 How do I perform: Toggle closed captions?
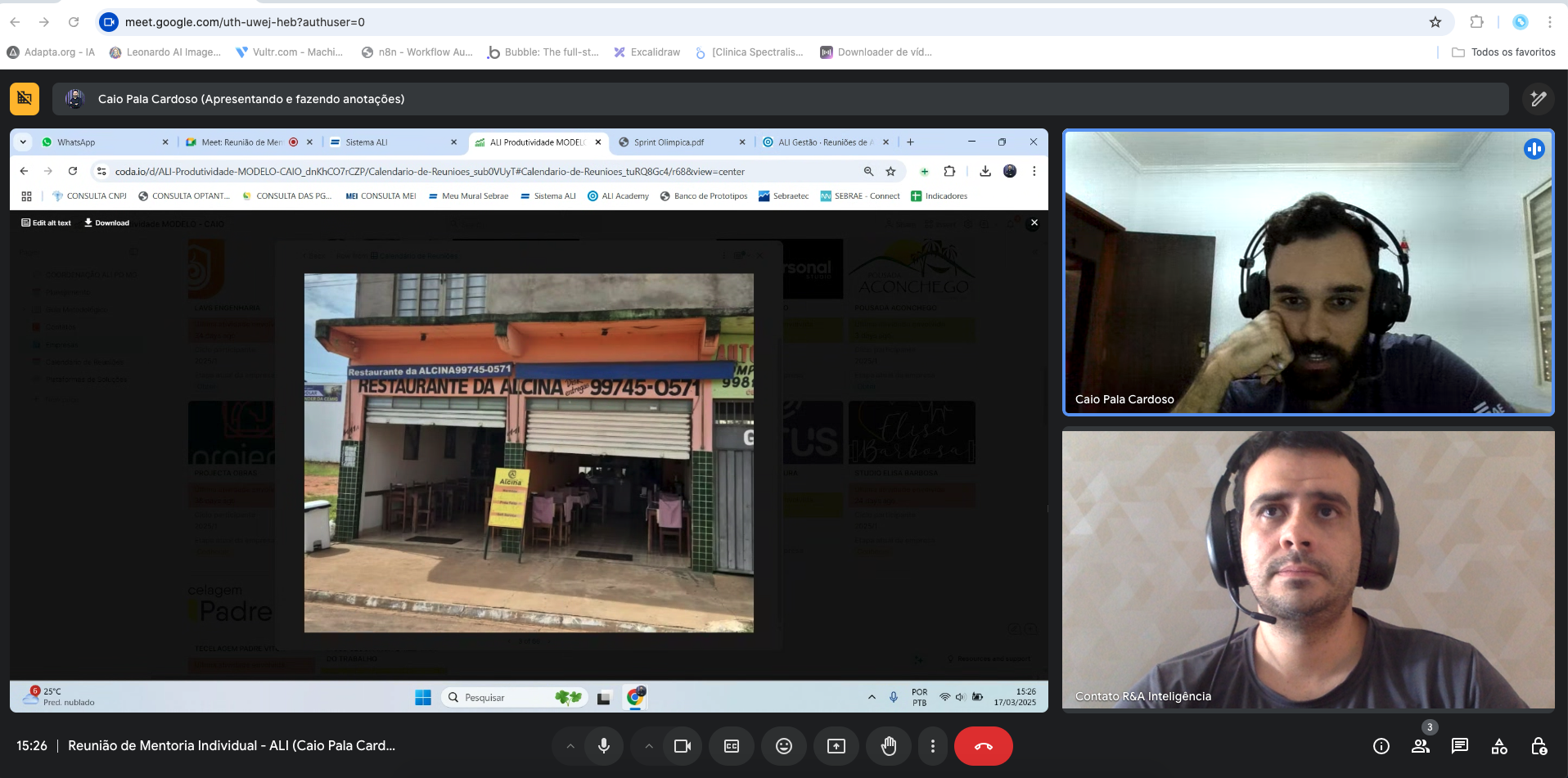[731, 746]
